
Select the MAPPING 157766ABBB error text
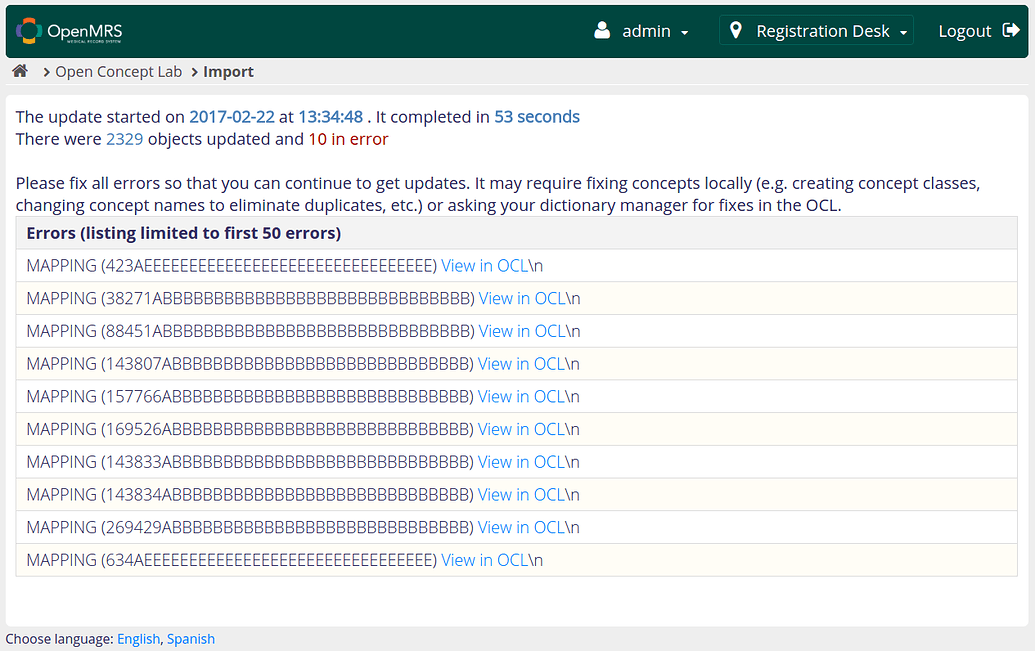[250, 396]
